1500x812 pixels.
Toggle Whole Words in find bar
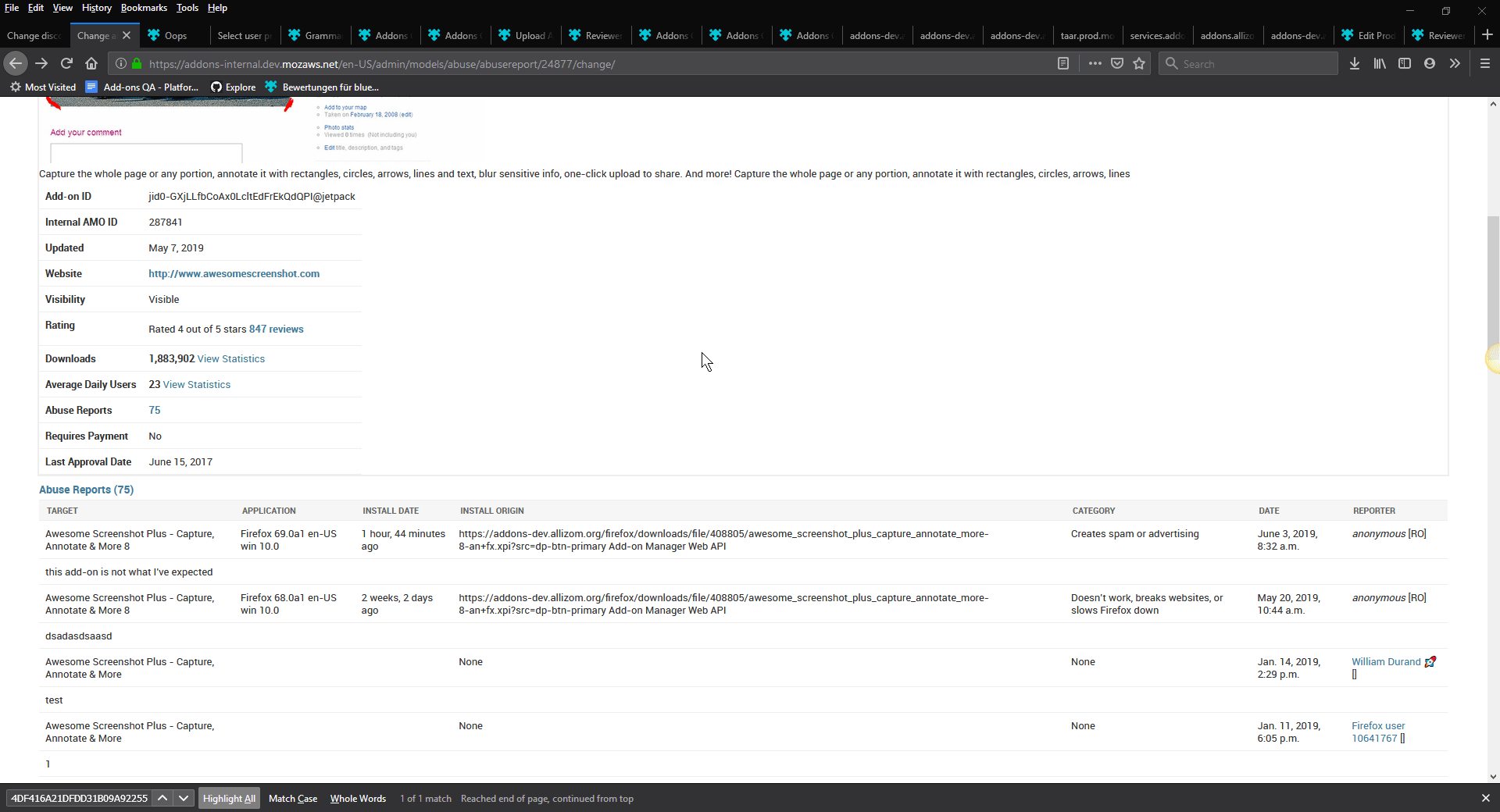358,798
